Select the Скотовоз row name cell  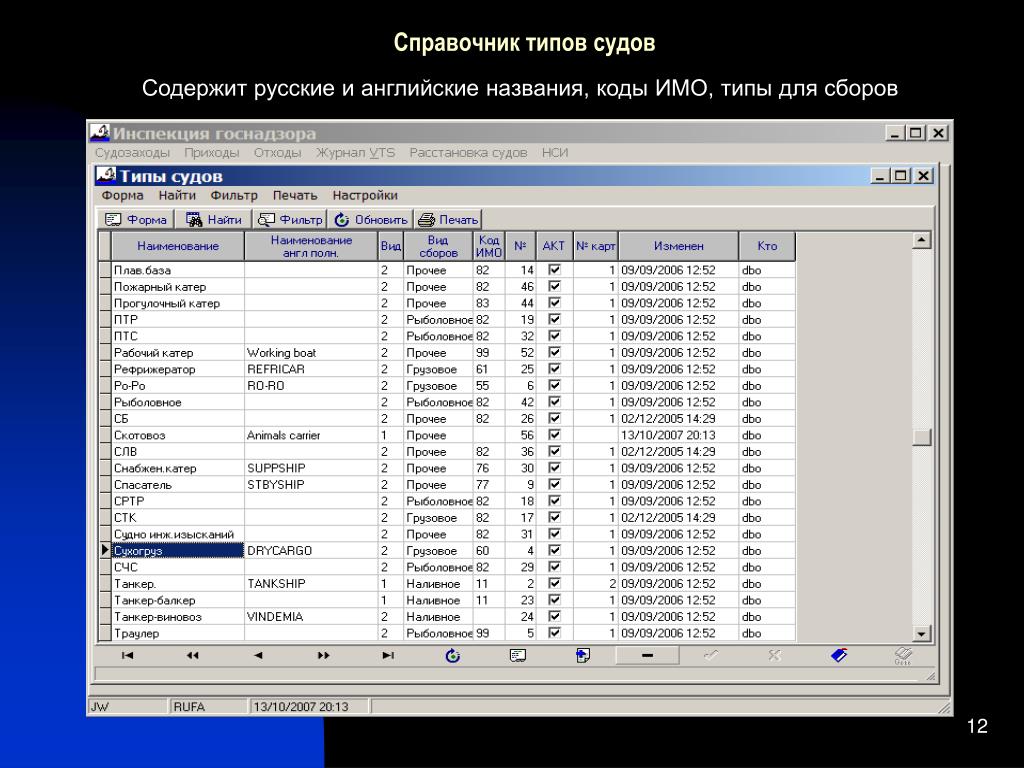point(178,435)
